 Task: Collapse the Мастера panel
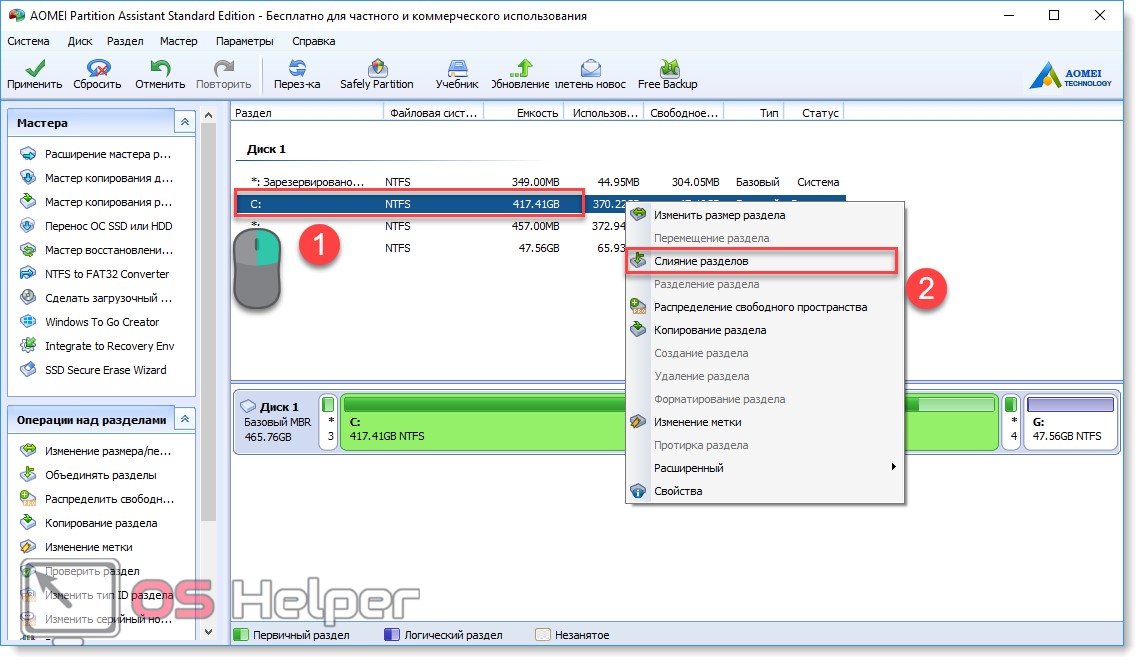point(184,122)
